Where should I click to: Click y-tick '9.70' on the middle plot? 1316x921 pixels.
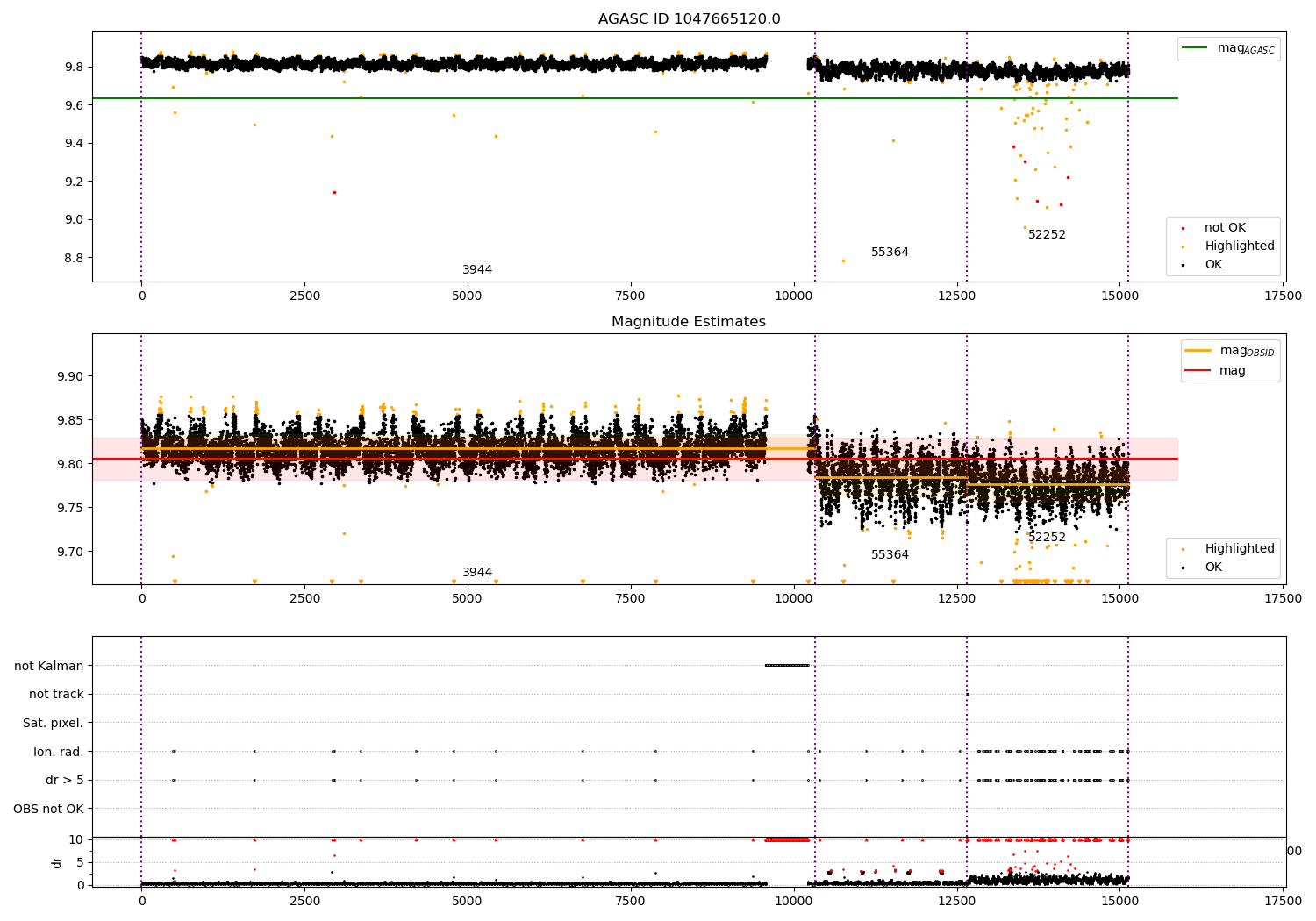pyautogui.click(x=70, y=552)
